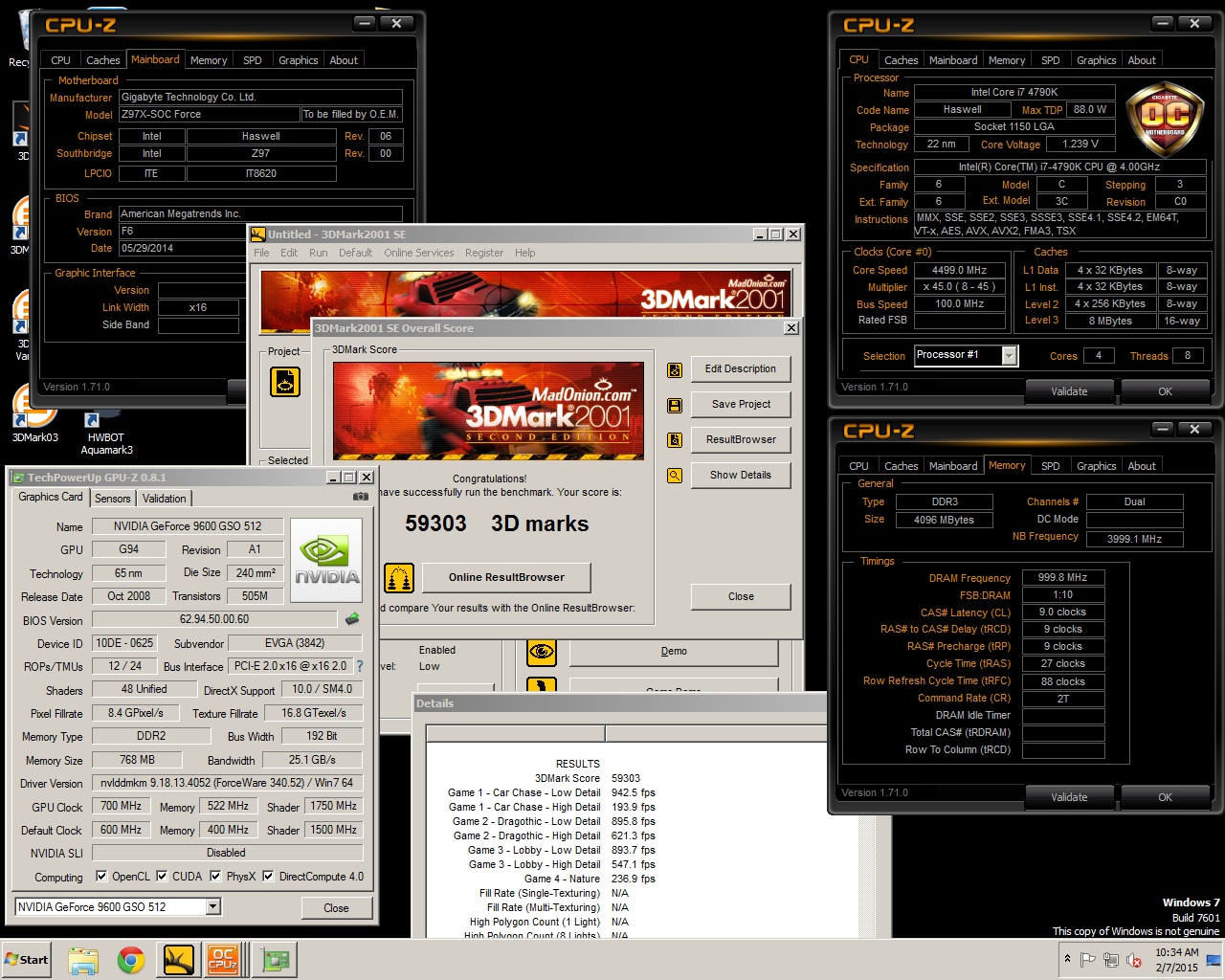Click Close button in GPU-Z
The width and height of the screenshot is (1225, 980).
336,908
